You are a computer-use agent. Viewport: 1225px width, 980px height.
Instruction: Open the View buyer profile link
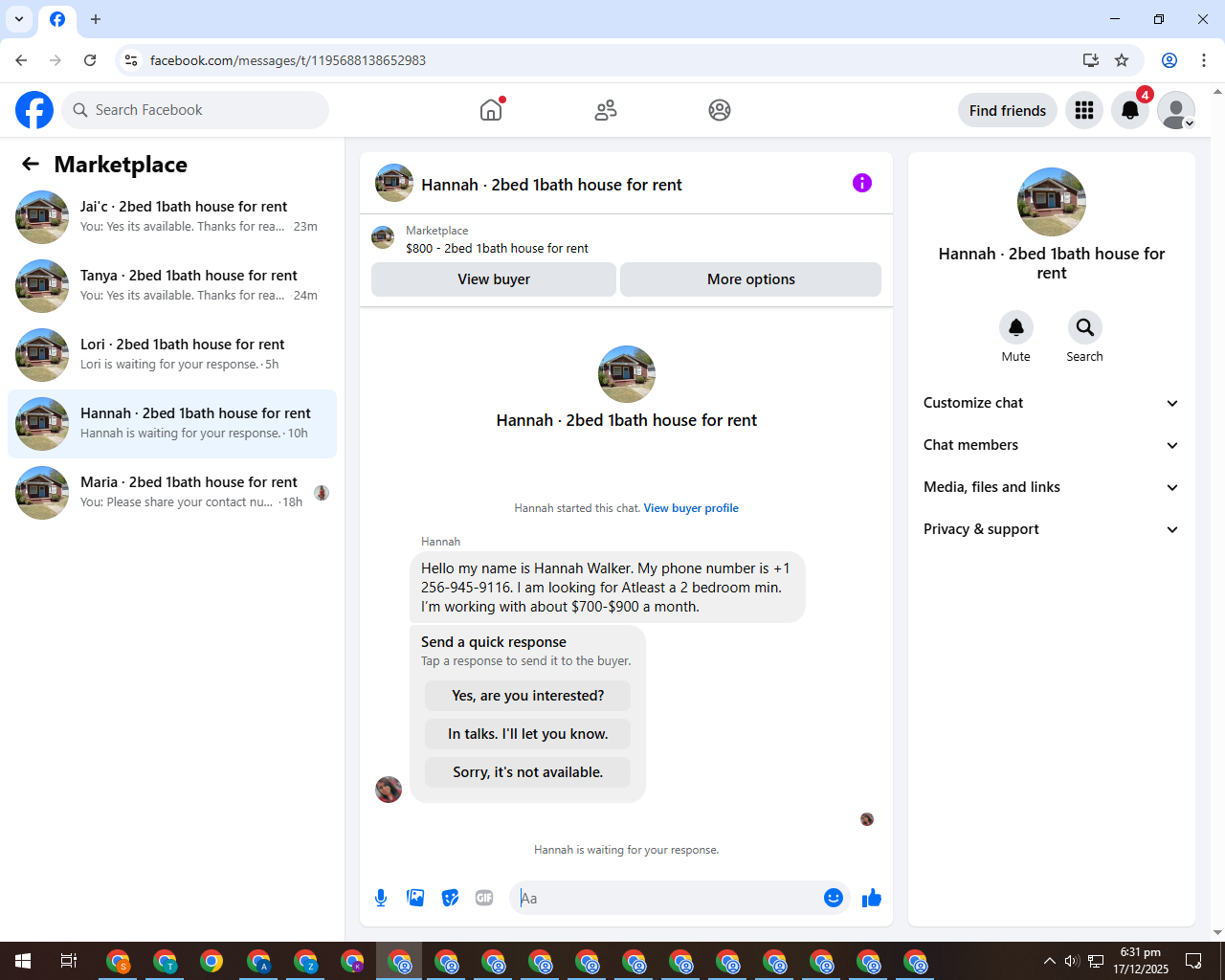click(691, 508)
